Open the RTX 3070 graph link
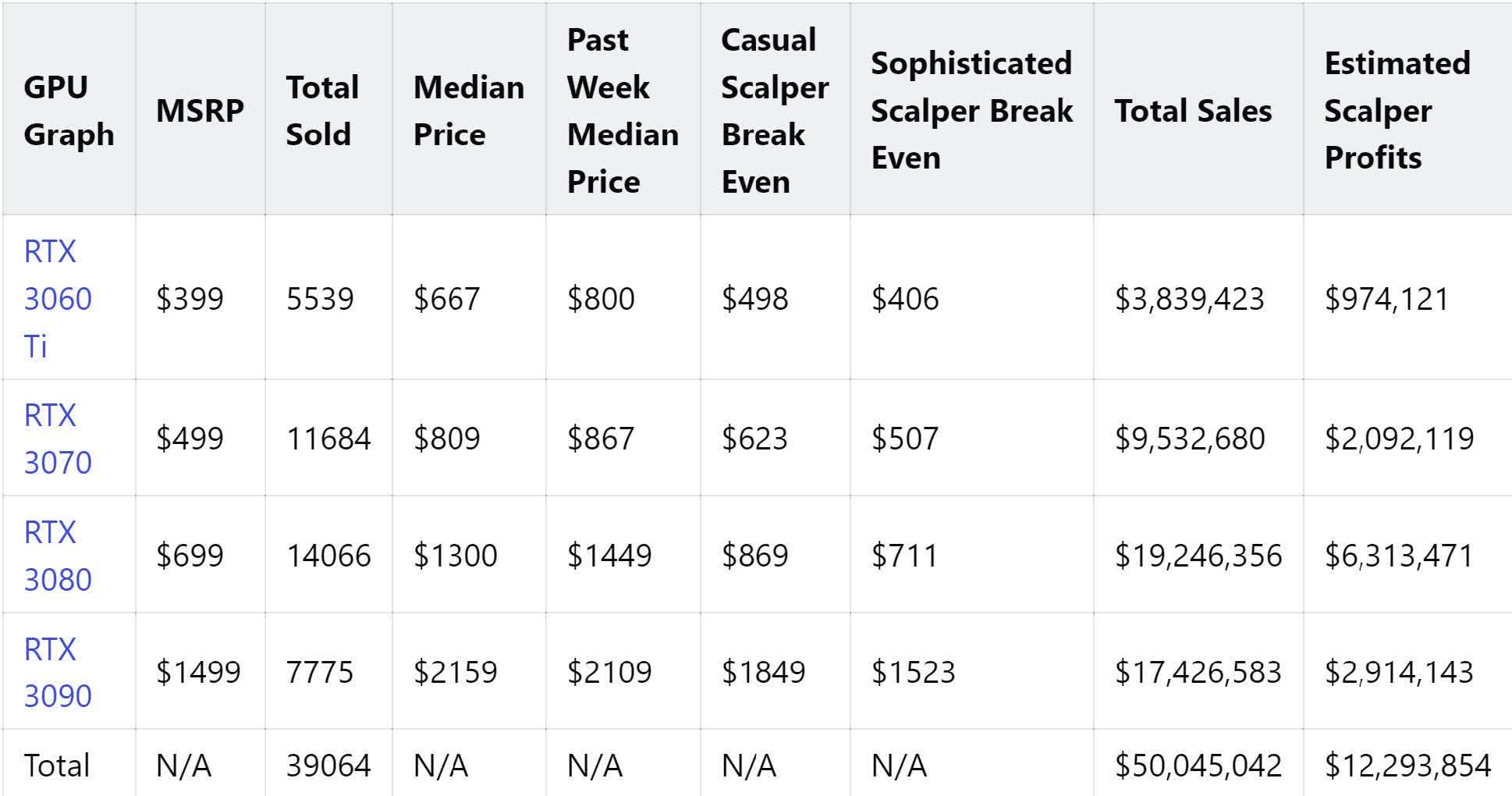Screen dimensions: 1512x796 click(x=57, y=439)
